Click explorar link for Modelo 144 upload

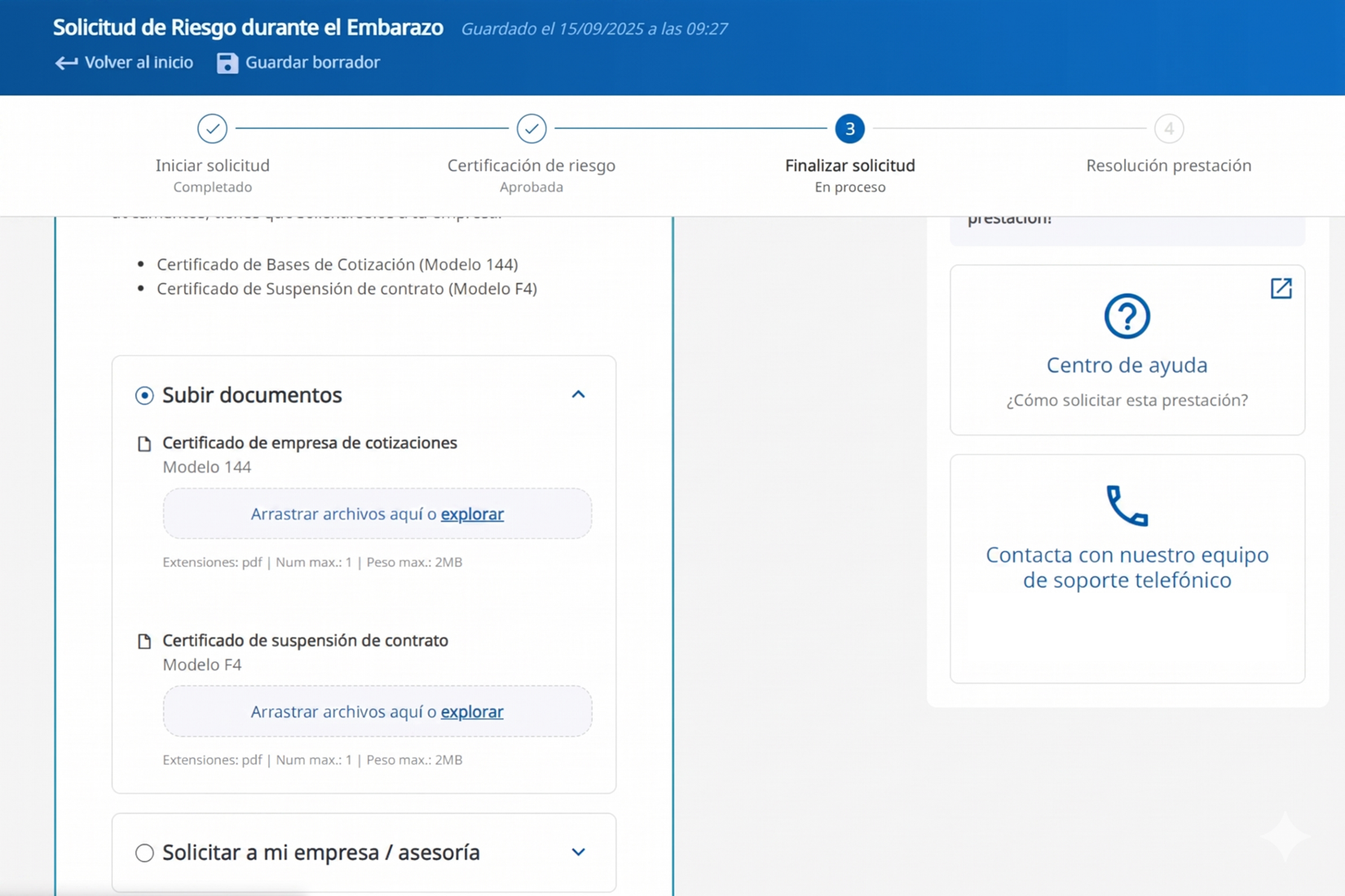tap(472, 514)
